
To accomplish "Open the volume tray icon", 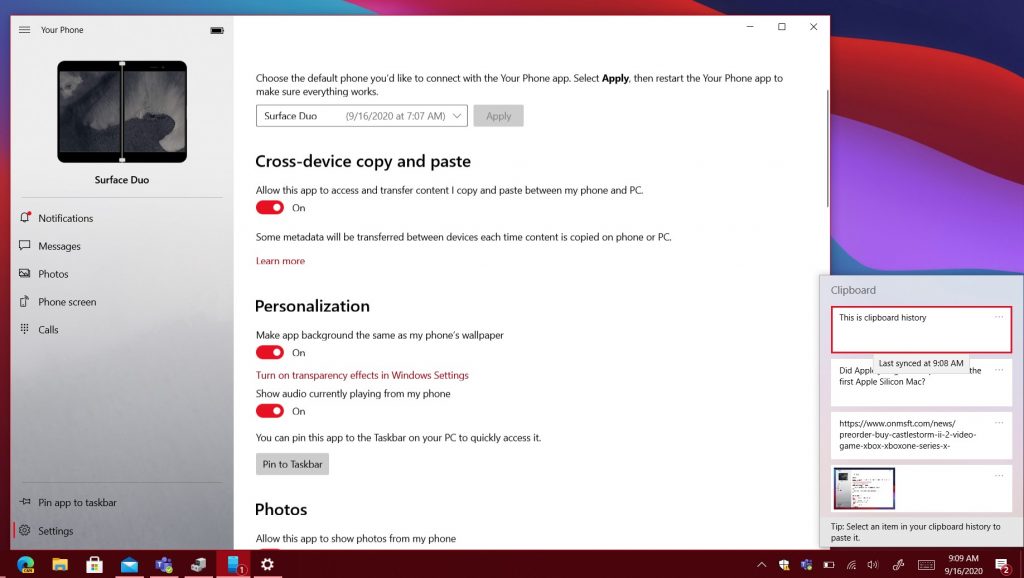I will pyautogui.click(x=873, y=565).
